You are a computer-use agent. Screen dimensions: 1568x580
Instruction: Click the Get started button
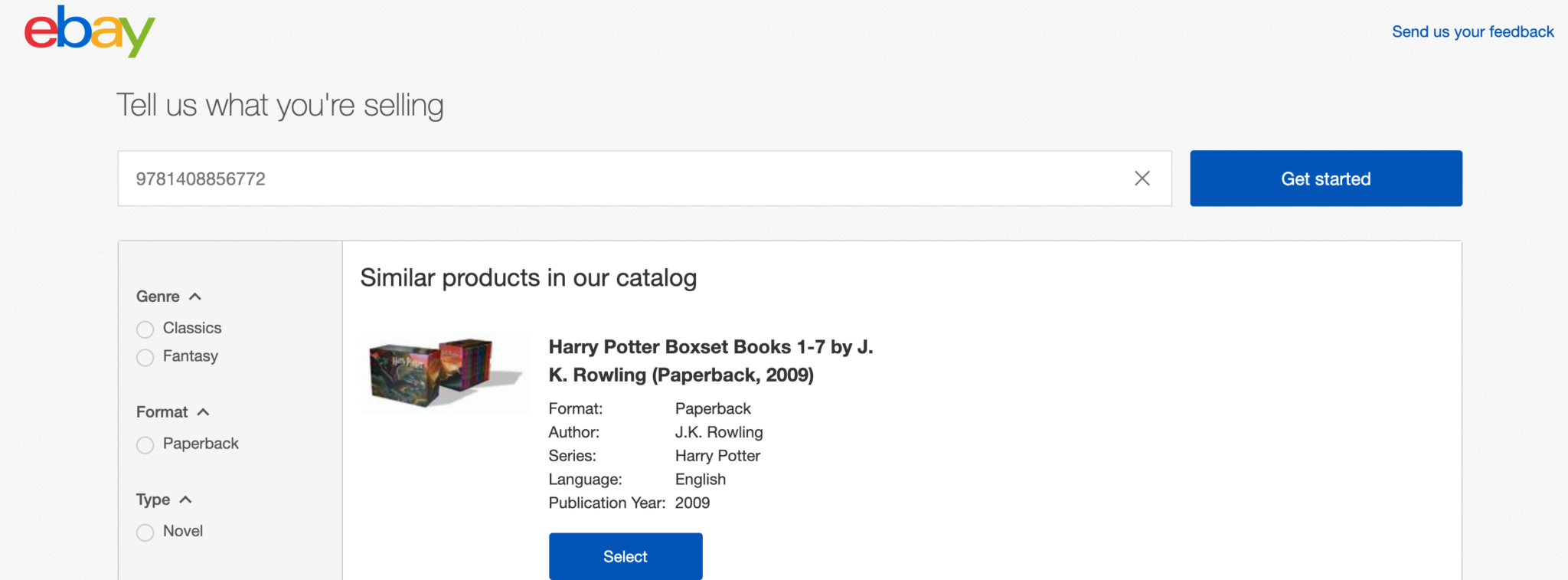(x=1325, y=178)
